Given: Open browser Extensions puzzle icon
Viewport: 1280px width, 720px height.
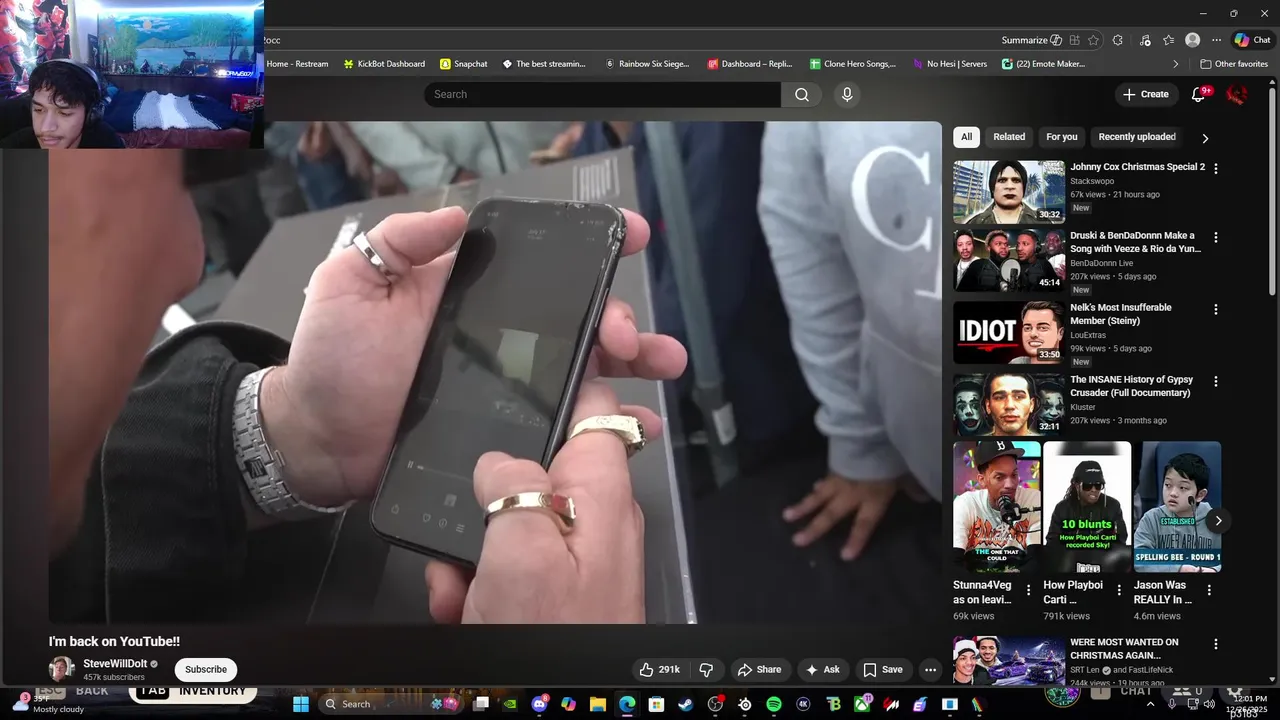Looking at the screenshot, I should [x=1118, y=40].
